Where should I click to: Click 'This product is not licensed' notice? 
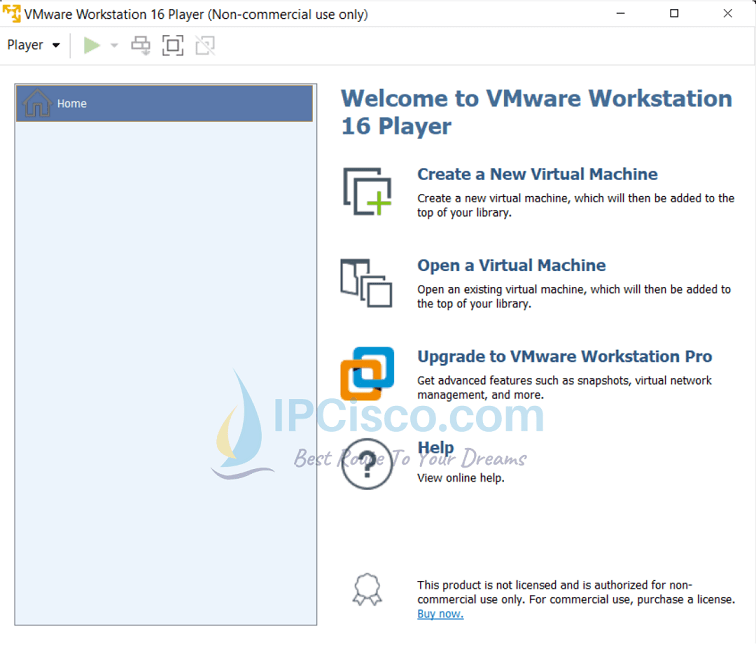(x=576, y=592)
